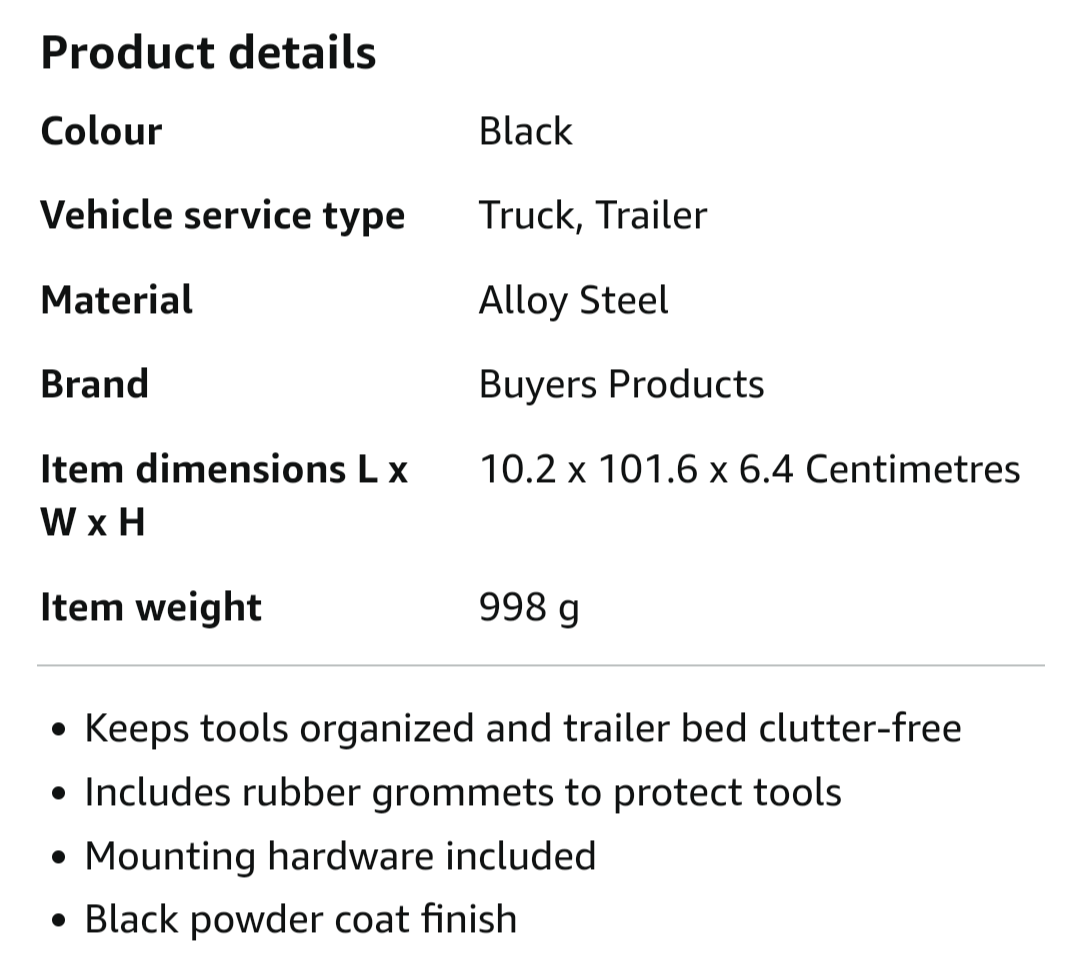Click the Includes rubber grommets bullet text
Screen dimensions: 1080x971
[463, 792]
